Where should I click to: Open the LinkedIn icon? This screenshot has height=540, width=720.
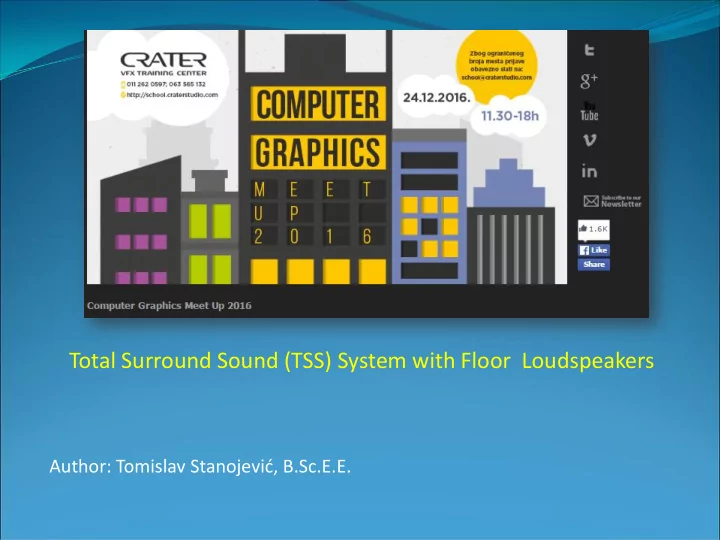(x=589, y=171)
